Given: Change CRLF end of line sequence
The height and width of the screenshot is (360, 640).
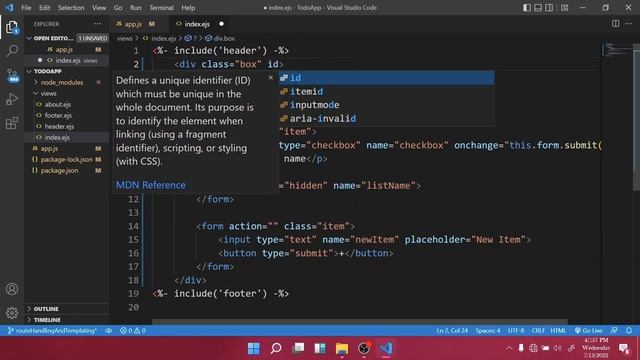Looking at the screenshot, I should pos(538,331).
